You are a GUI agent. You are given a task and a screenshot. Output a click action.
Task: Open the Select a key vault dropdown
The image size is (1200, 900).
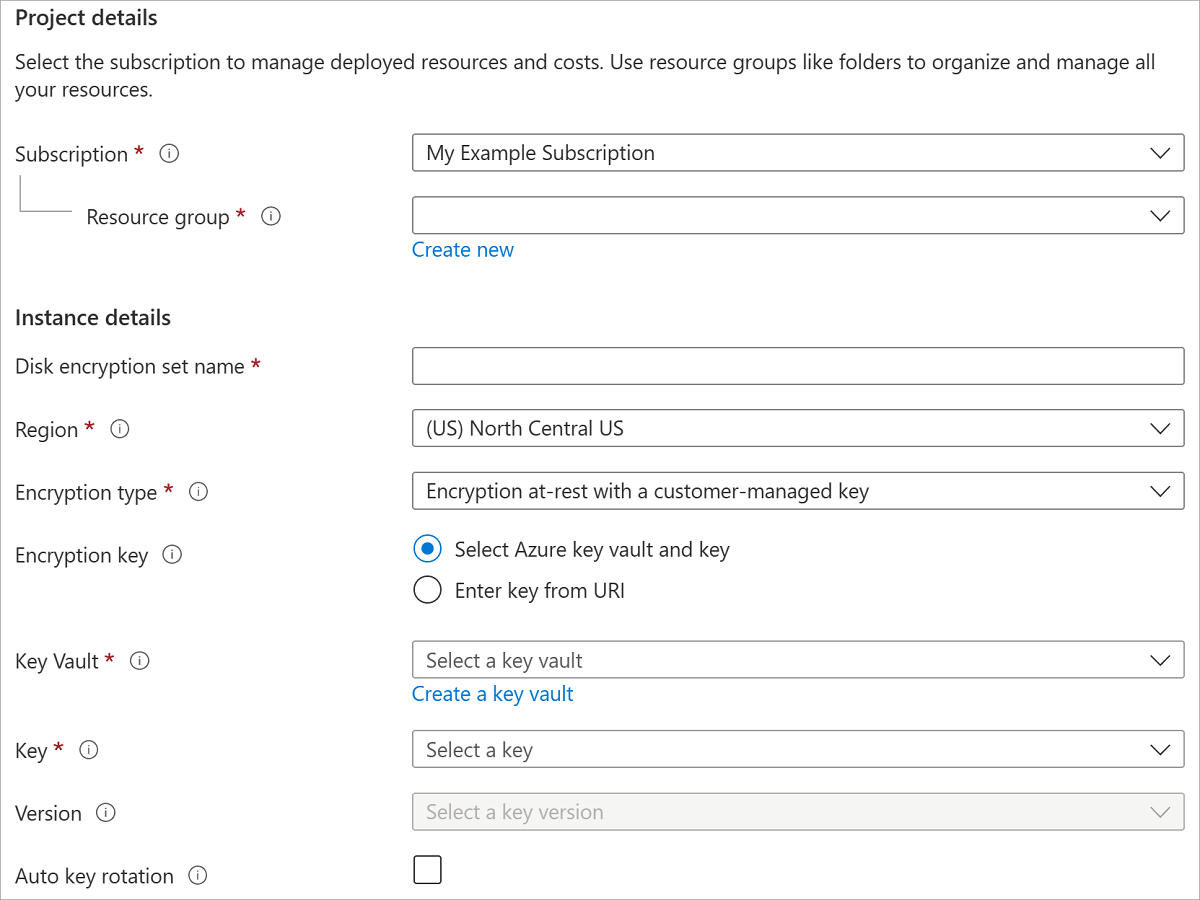[798, 660]
